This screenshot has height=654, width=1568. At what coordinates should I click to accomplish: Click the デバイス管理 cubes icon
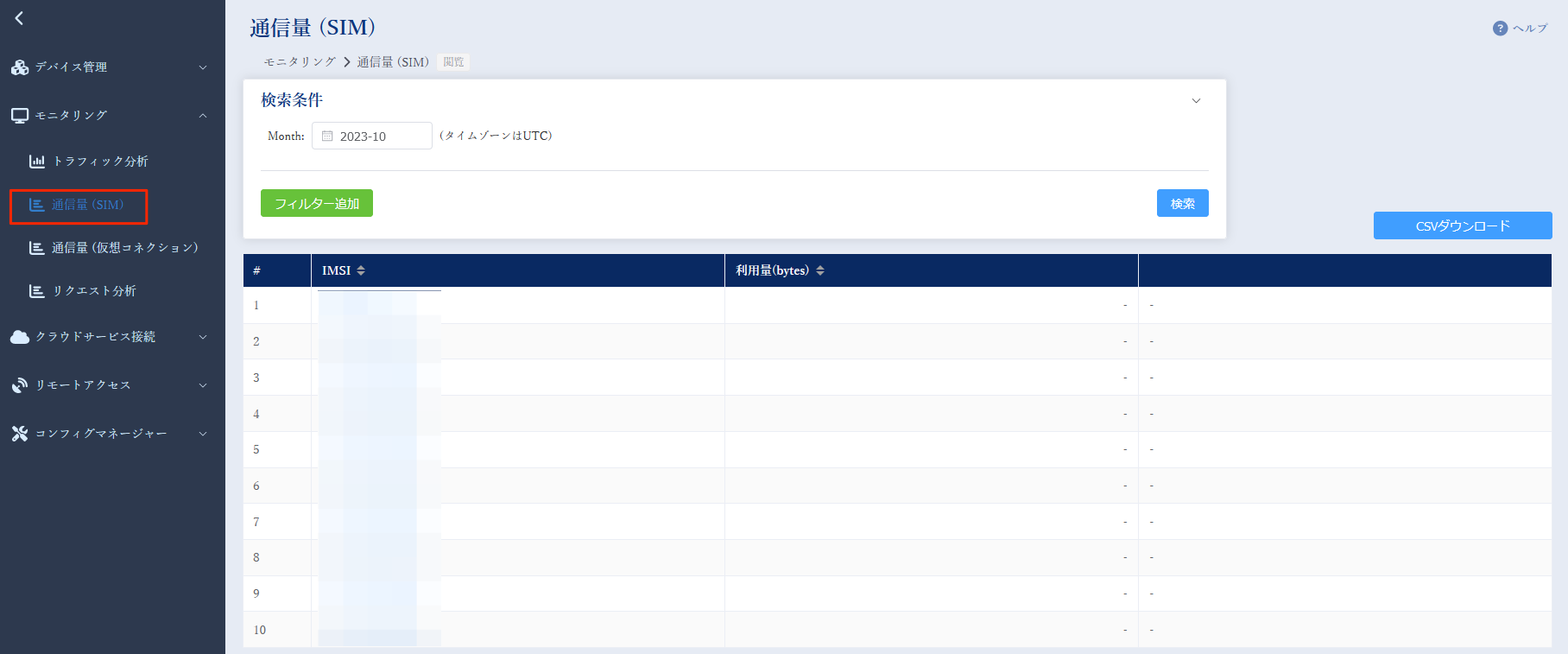20,67
